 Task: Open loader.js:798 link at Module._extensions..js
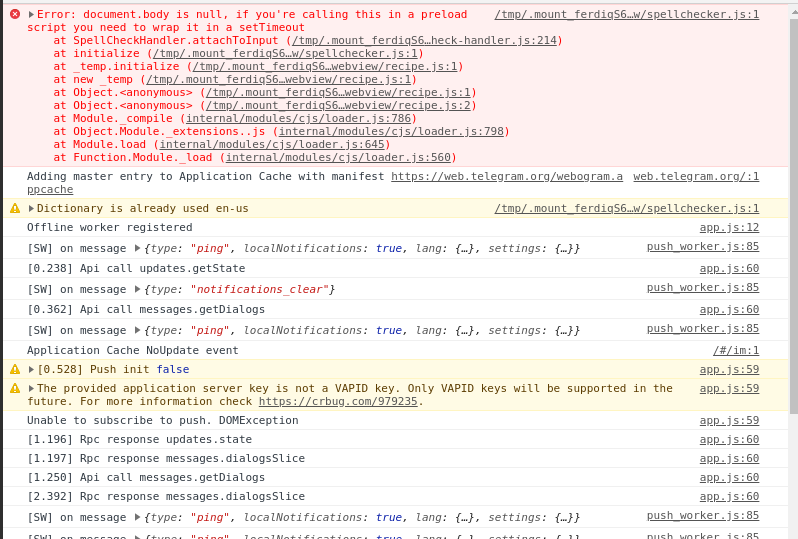click(391, 131)
